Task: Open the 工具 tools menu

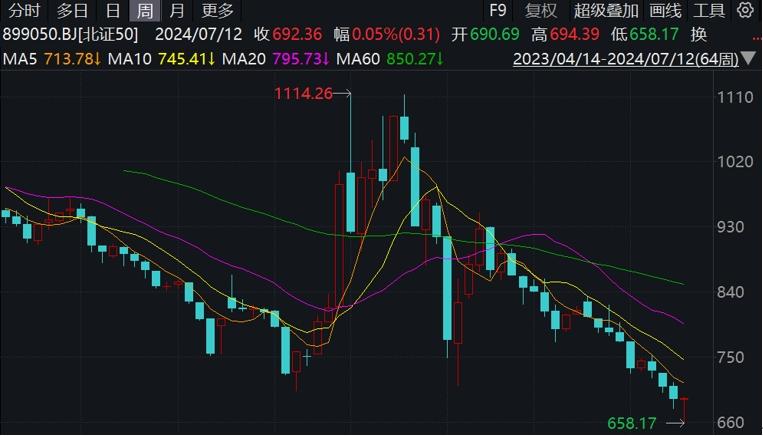Action: (709, 11)
